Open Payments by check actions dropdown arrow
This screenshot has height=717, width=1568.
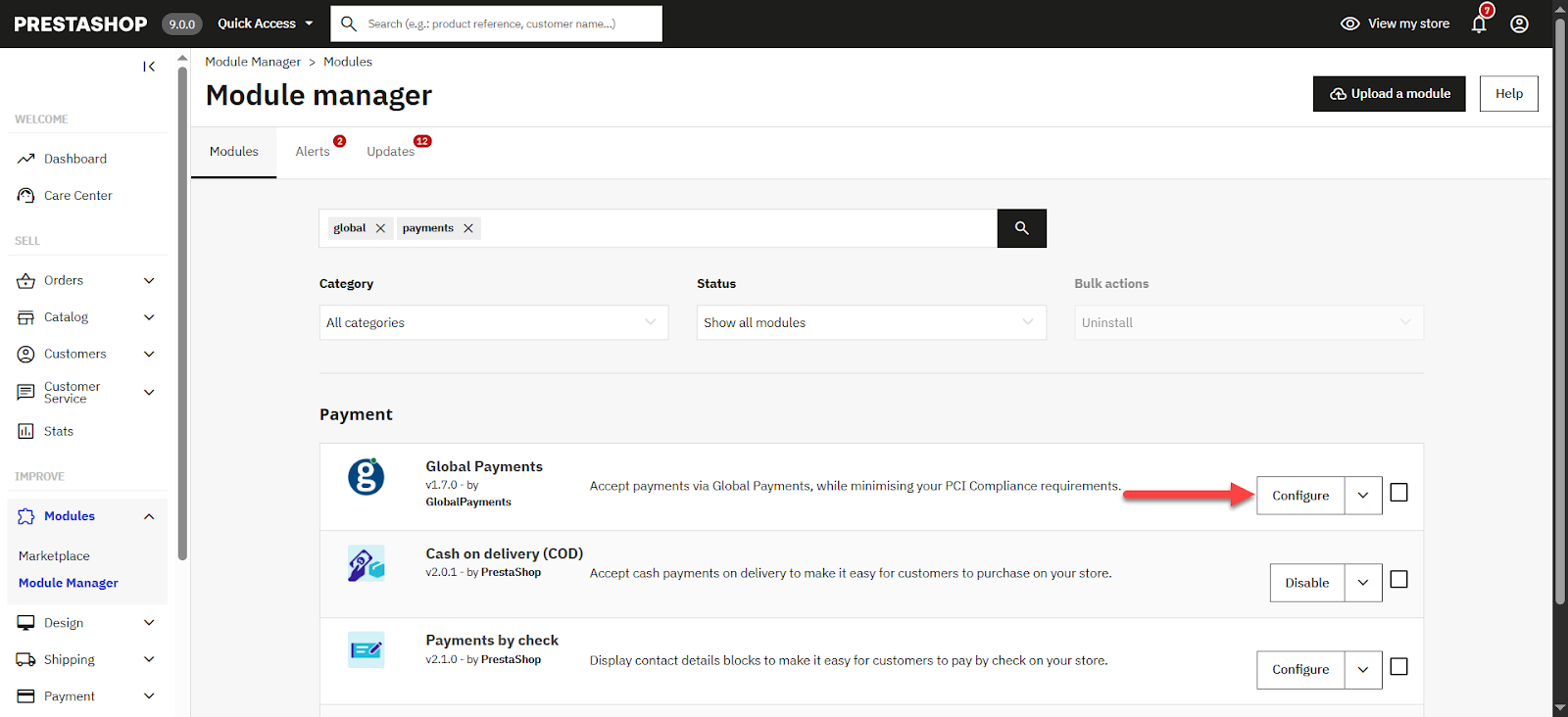click(1363, 670)
